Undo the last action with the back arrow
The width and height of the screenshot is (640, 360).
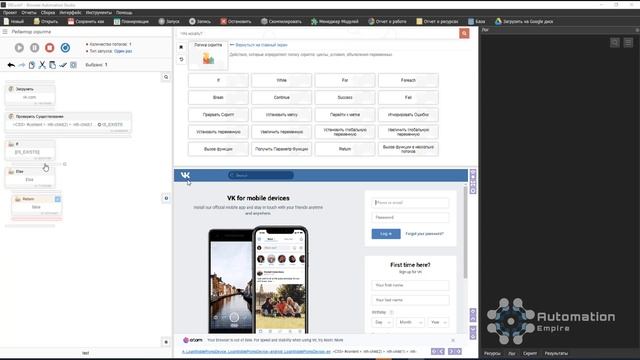11,65
